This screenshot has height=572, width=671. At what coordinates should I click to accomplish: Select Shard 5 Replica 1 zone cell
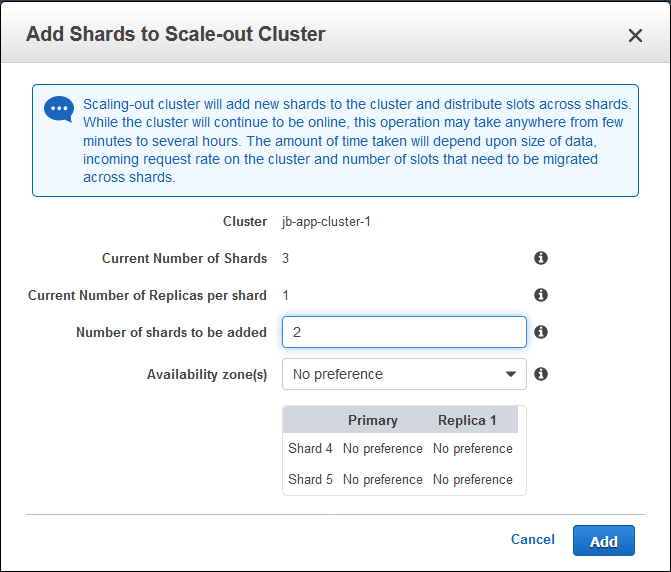[x=473, y=480]
